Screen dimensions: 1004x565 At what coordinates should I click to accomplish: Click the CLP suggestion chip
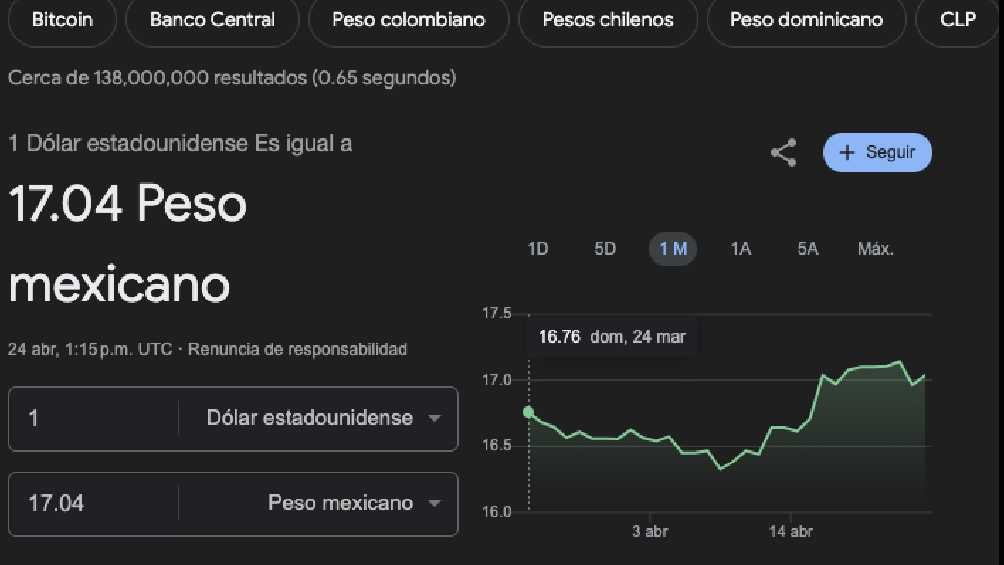(958, 20)
